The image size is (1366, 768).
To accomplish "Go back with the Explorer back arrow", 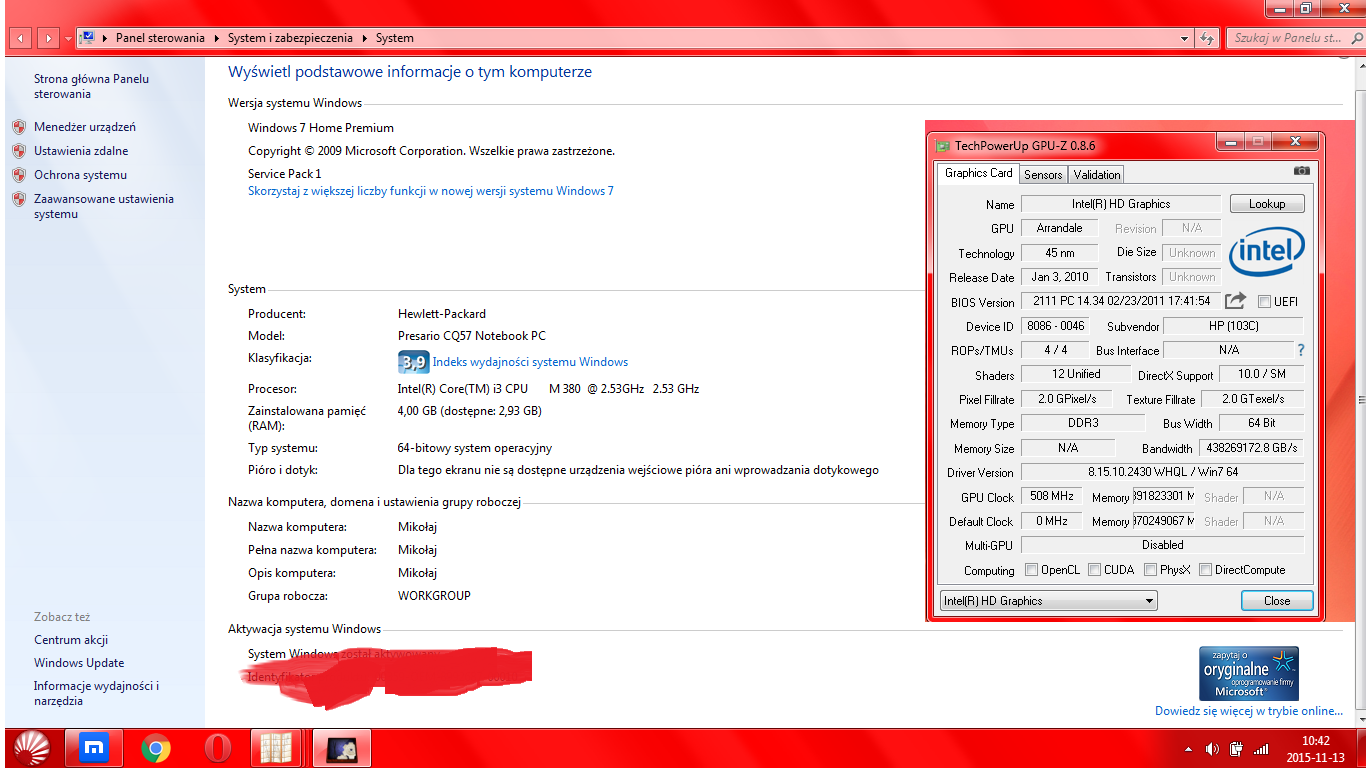I will coord(22,38).
